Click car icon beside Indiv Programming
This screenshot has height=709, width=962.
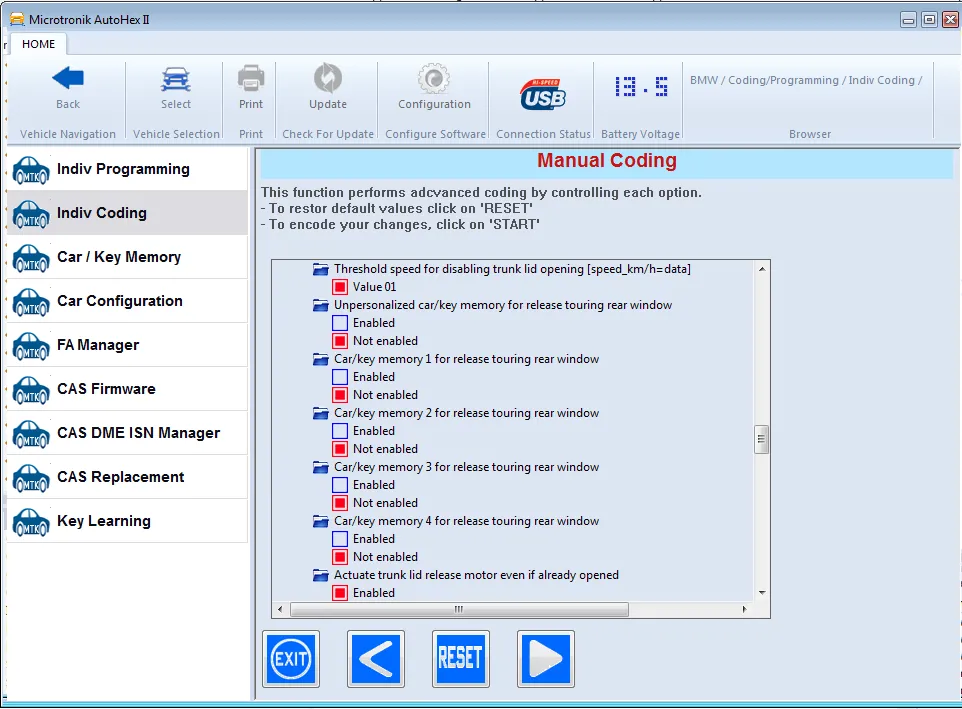point(31,169)
